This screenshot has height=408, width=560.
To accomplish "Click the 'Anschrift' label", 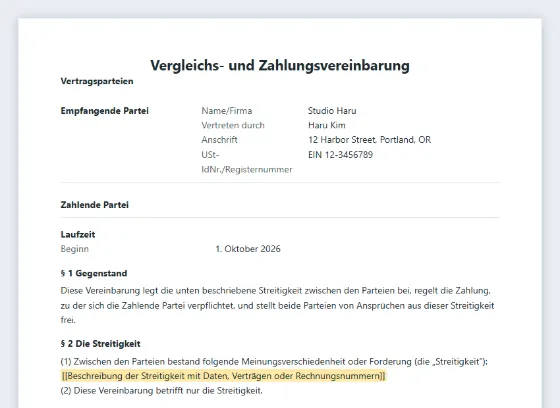I will [x=219, y=140].
